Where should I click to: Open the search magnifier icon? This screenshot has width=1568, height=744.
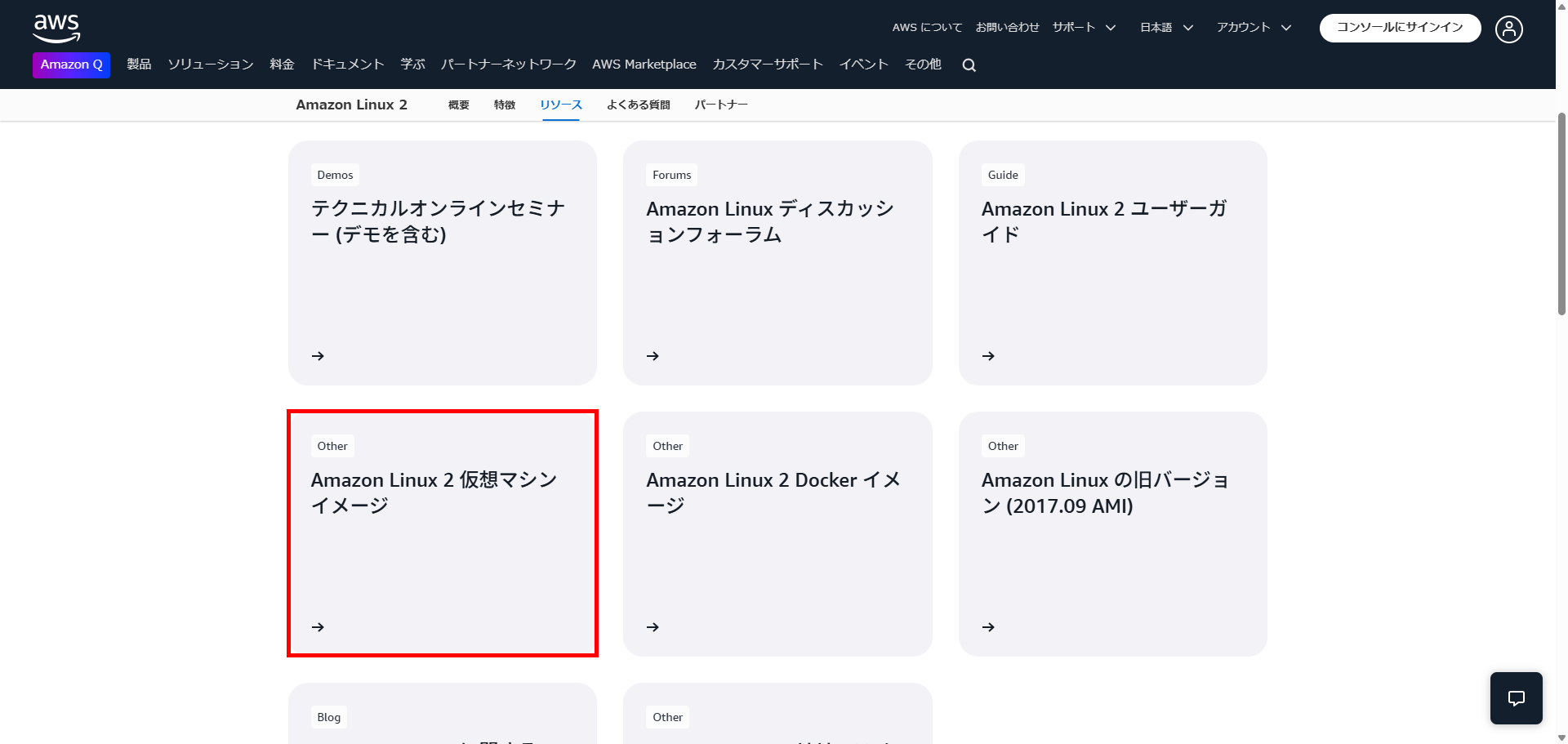coord(969,65)
